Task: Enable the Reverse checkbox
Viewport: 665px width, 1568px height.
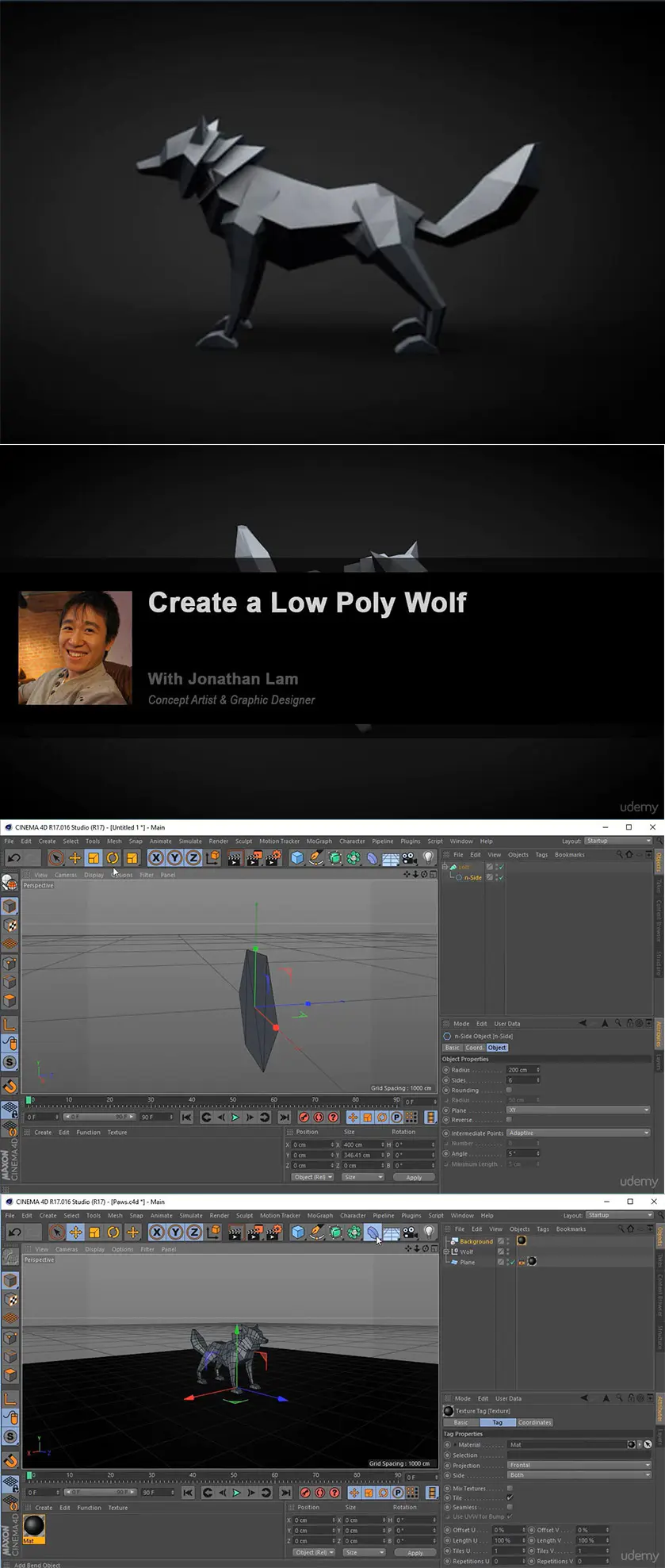Action: pyautogui.click(x=509, y=1120)
